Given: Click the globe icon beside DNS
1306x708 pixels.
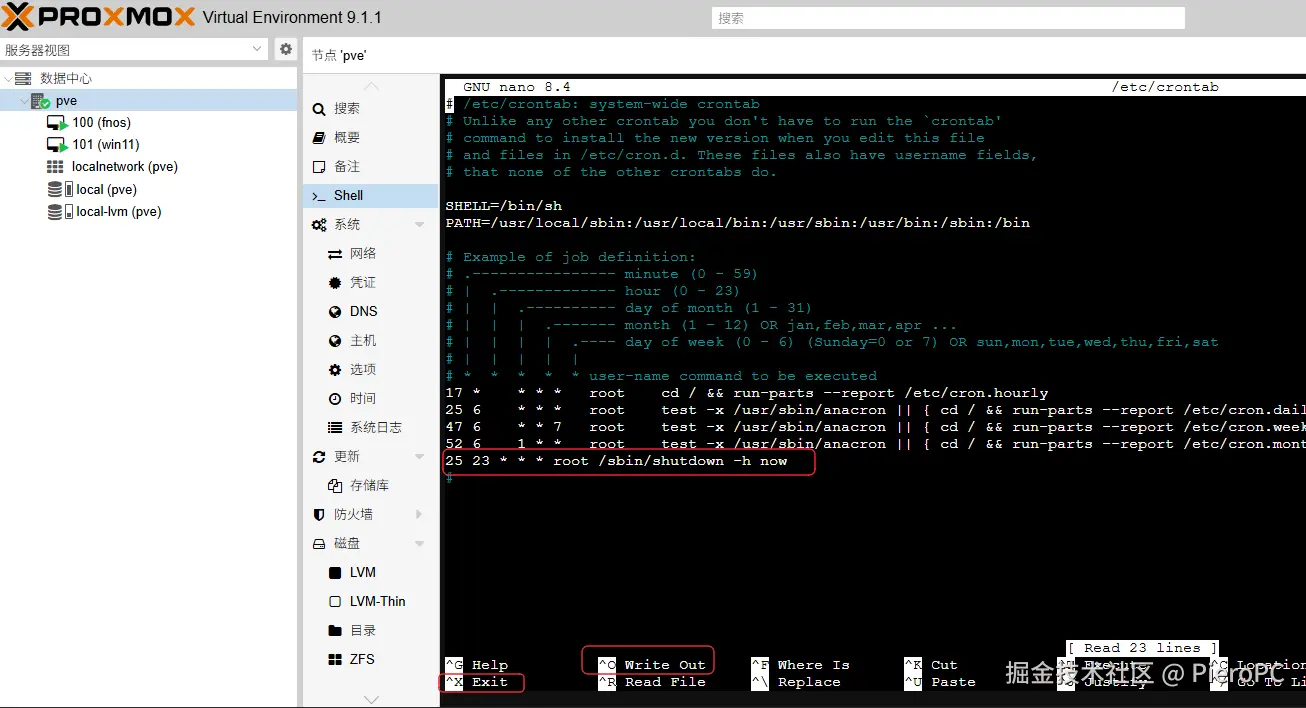Looking at the screenshot, I should (x=335, y=312).
